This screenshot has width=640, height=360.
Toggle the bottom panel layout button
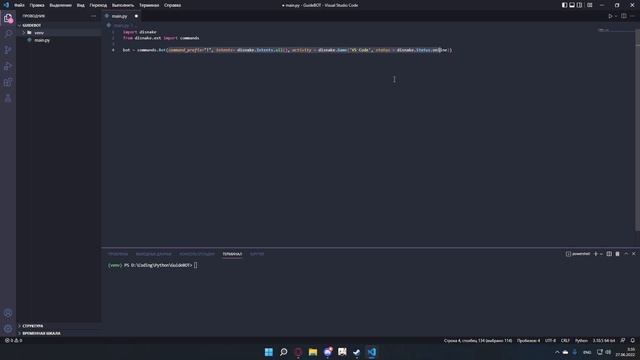(x=572, y=5)
